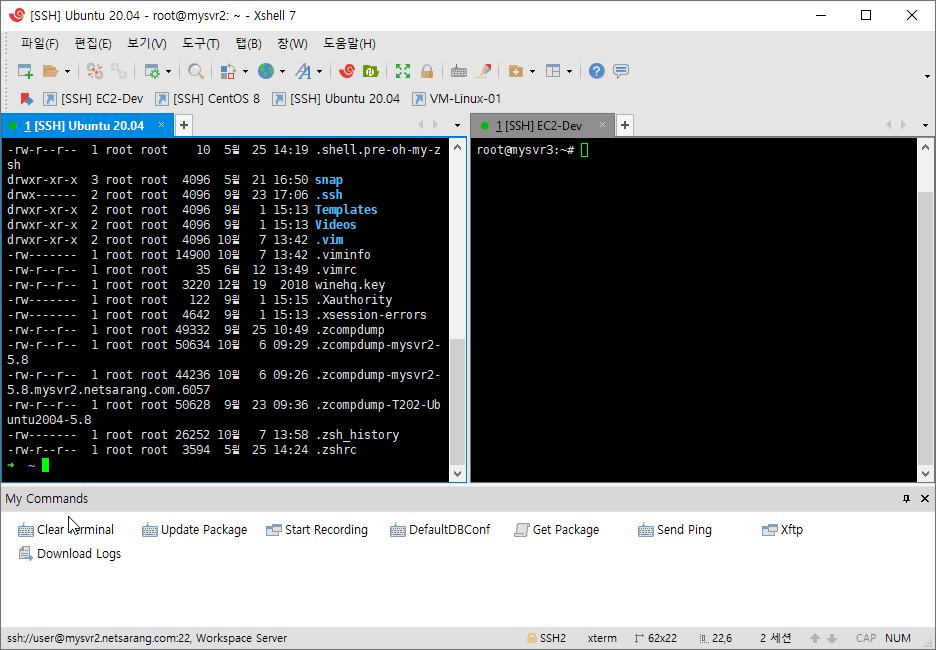
Task: Click the highlighter marker toolbar icon
Action: pyautogui.click(x=484, y=72)
